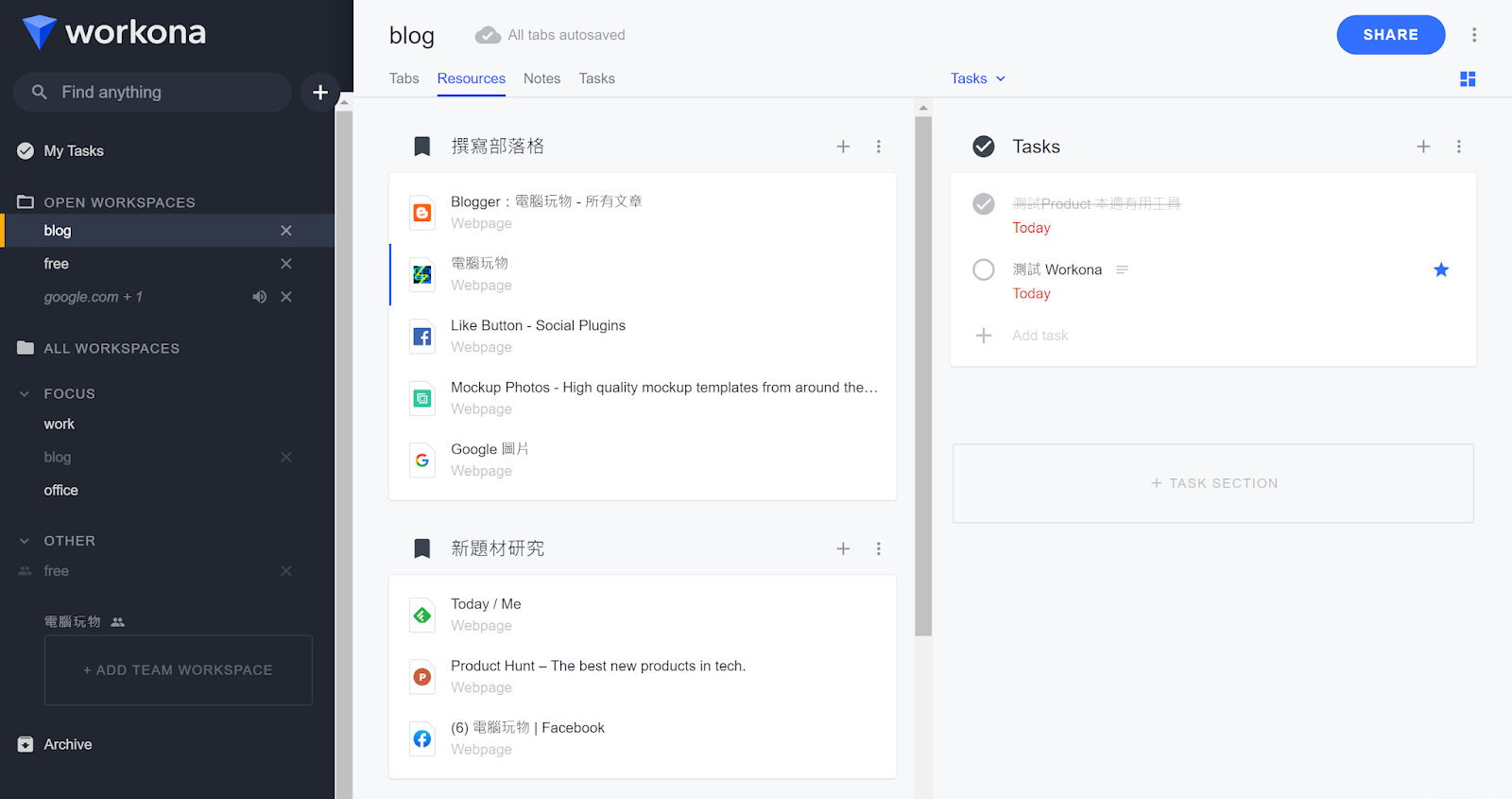Close the google.com + 1 workspace
The height and width of the screenshot is (799, 1512).
click(286, 297)
